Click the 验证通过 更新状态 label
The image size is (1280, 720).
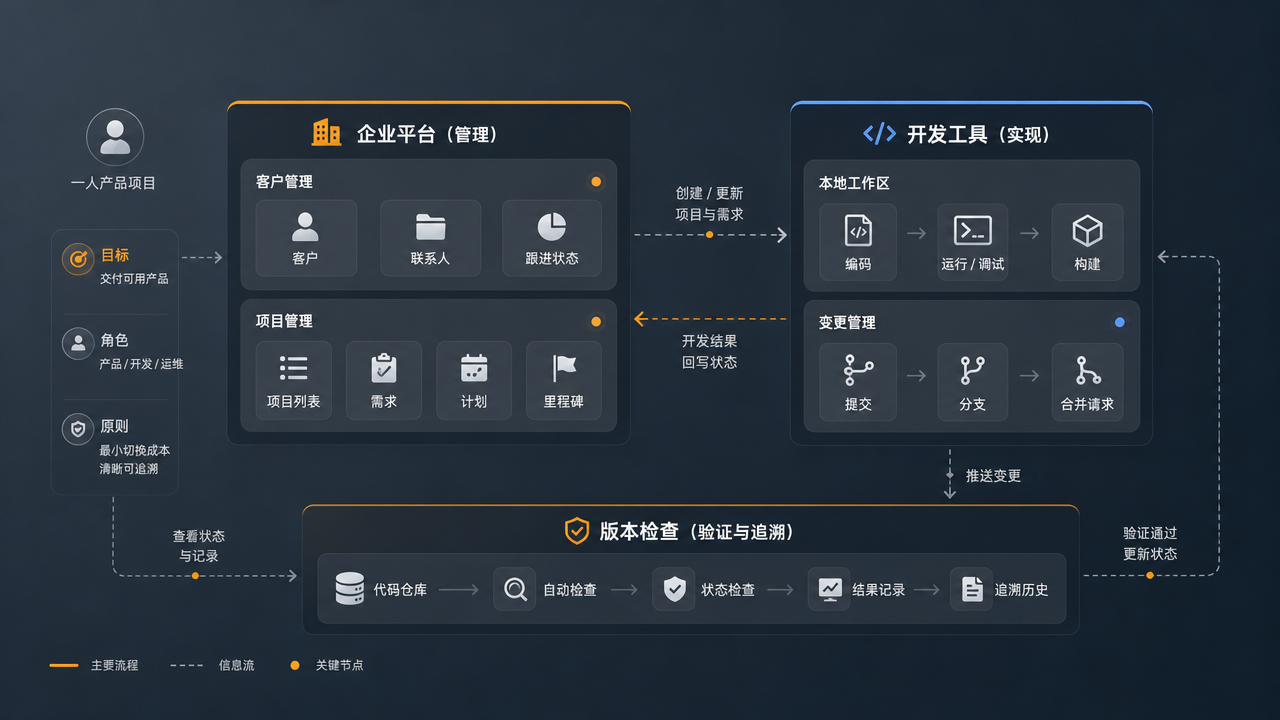pyautogui.click(x=1150, y=544)
